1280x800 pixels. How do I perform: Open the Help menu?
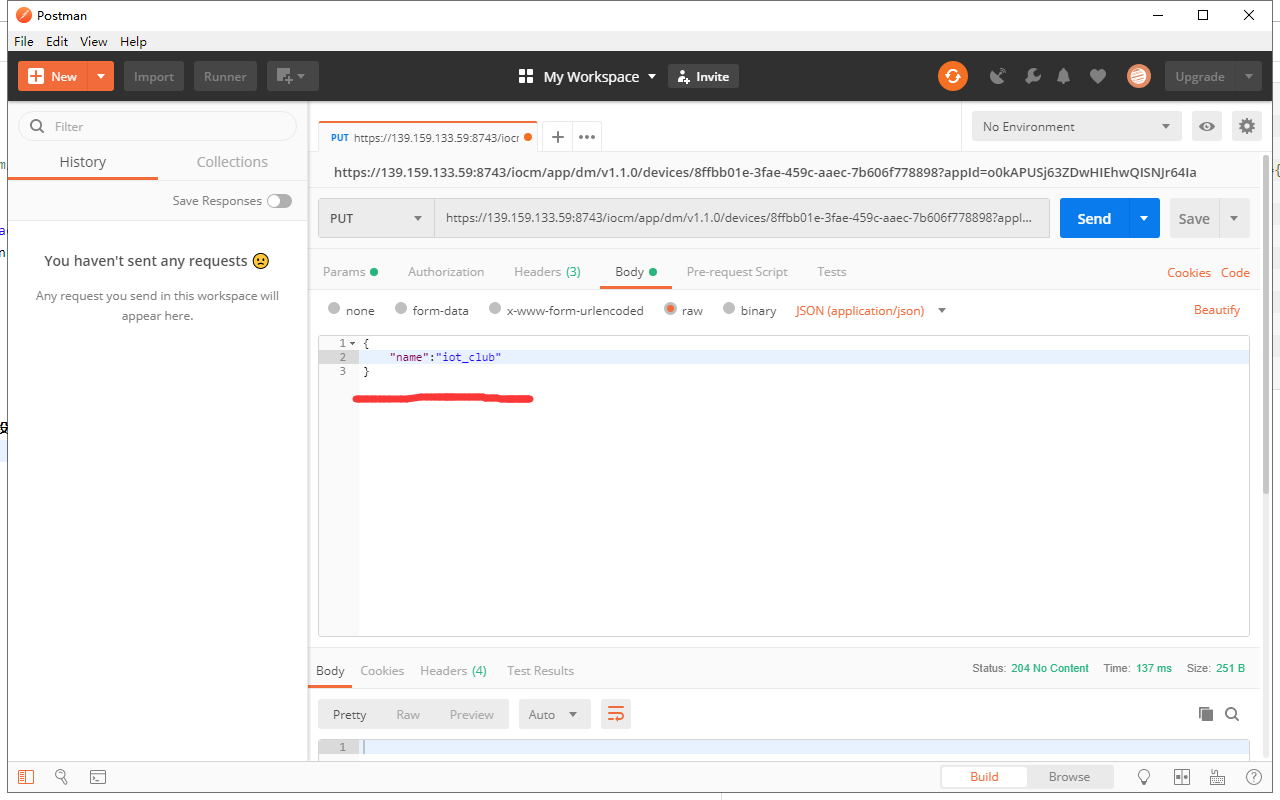tap(133, 41)
